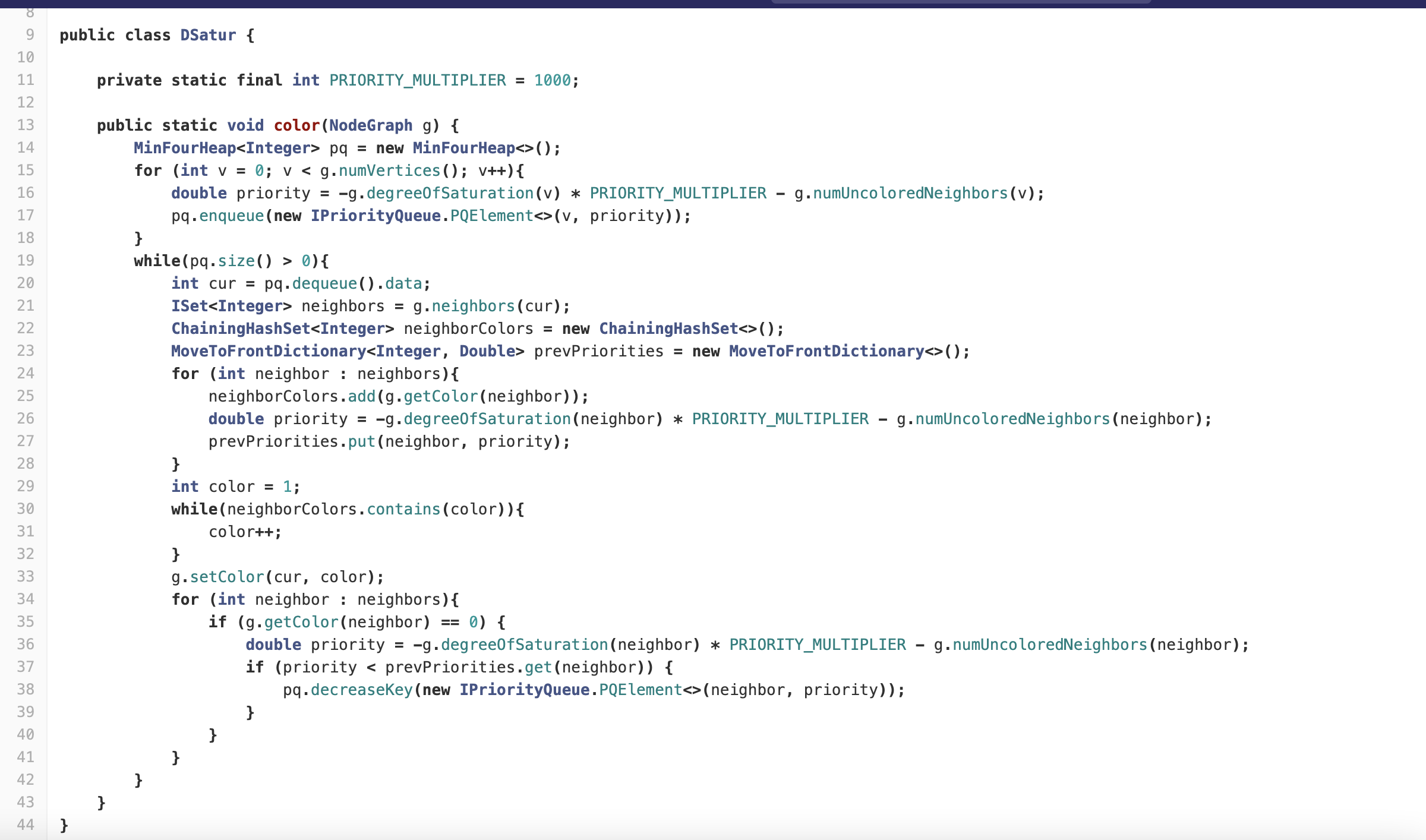The image size is (1426, 840).
Task: Click the highlighted bar at the top edge
Action: tap(961, 2)
